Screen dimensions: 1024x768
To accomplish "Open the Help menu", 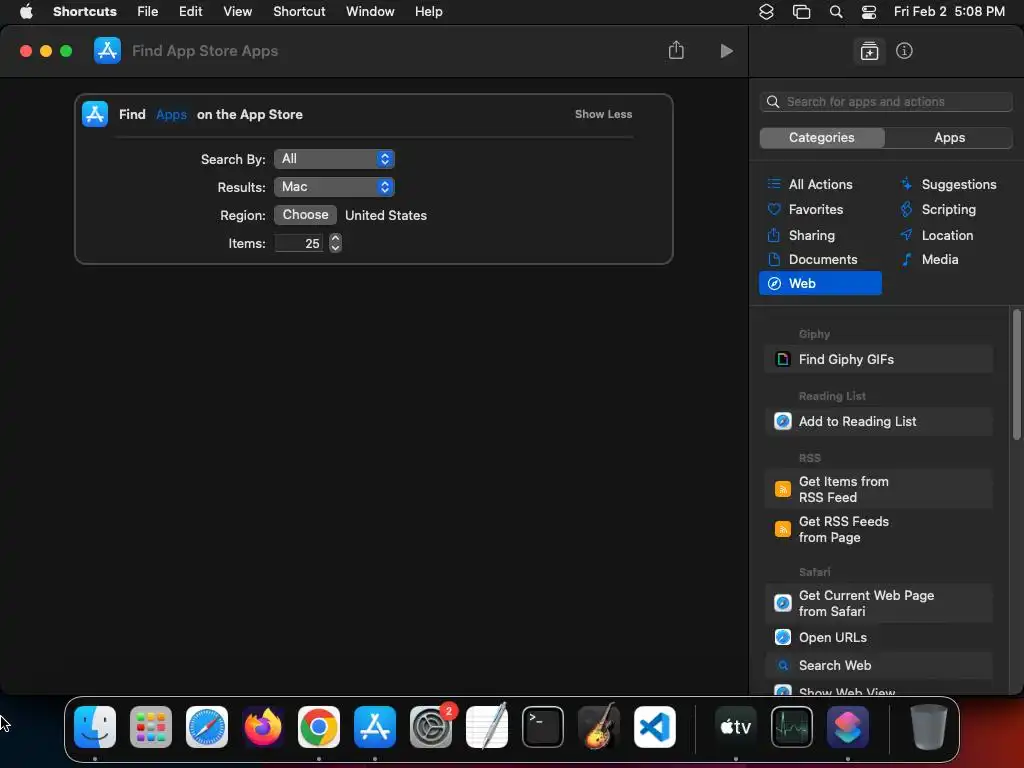I will tap(428, 12).
